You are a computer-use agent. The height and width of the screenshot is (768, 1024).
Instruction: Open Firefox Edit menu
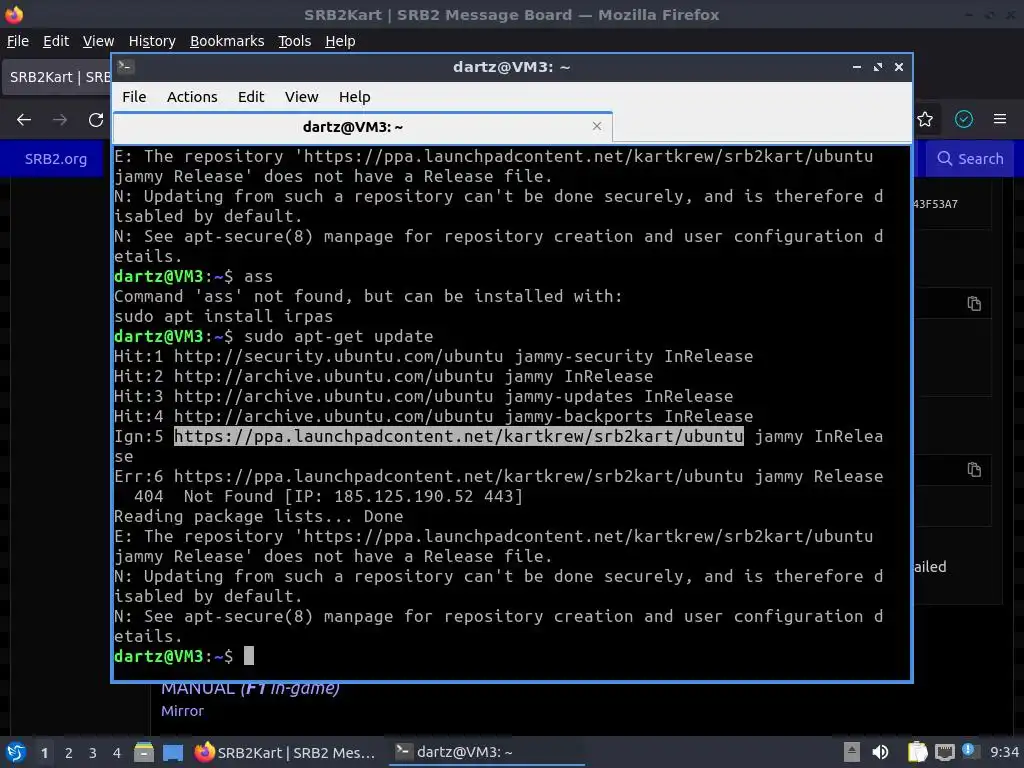click(x=56, y=41)
